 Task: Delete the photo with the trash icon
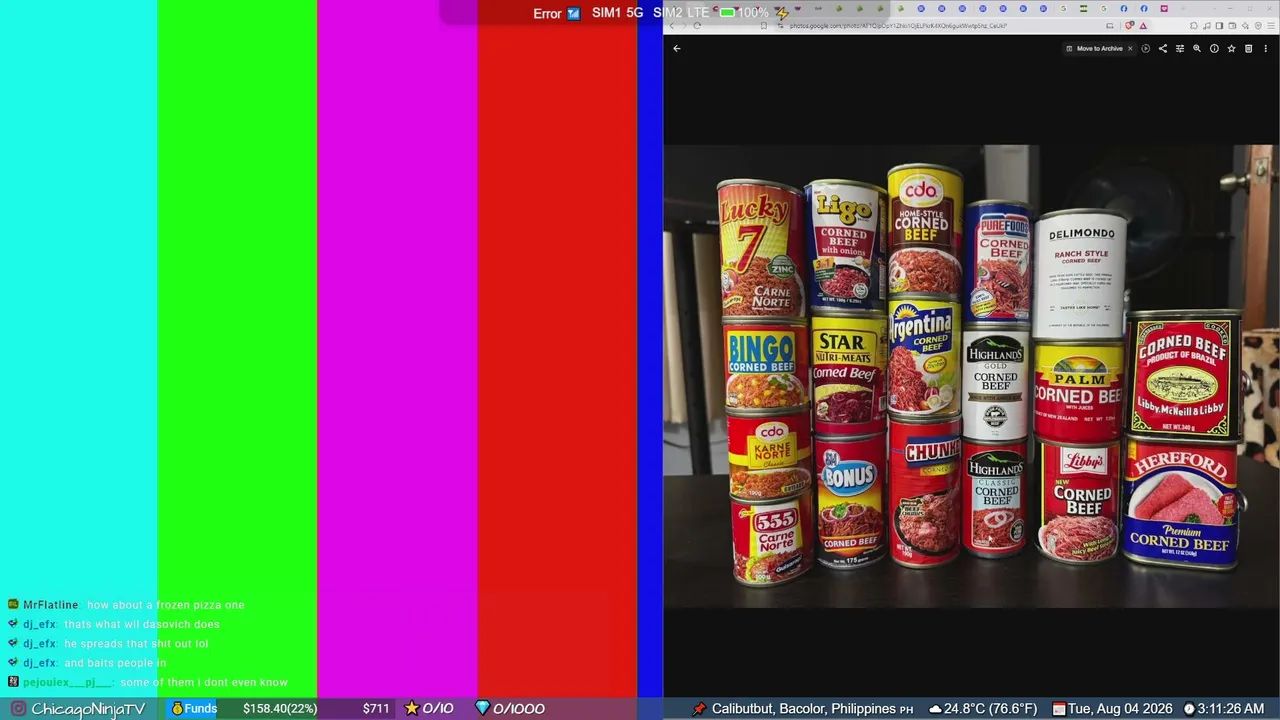point(1248,48)
